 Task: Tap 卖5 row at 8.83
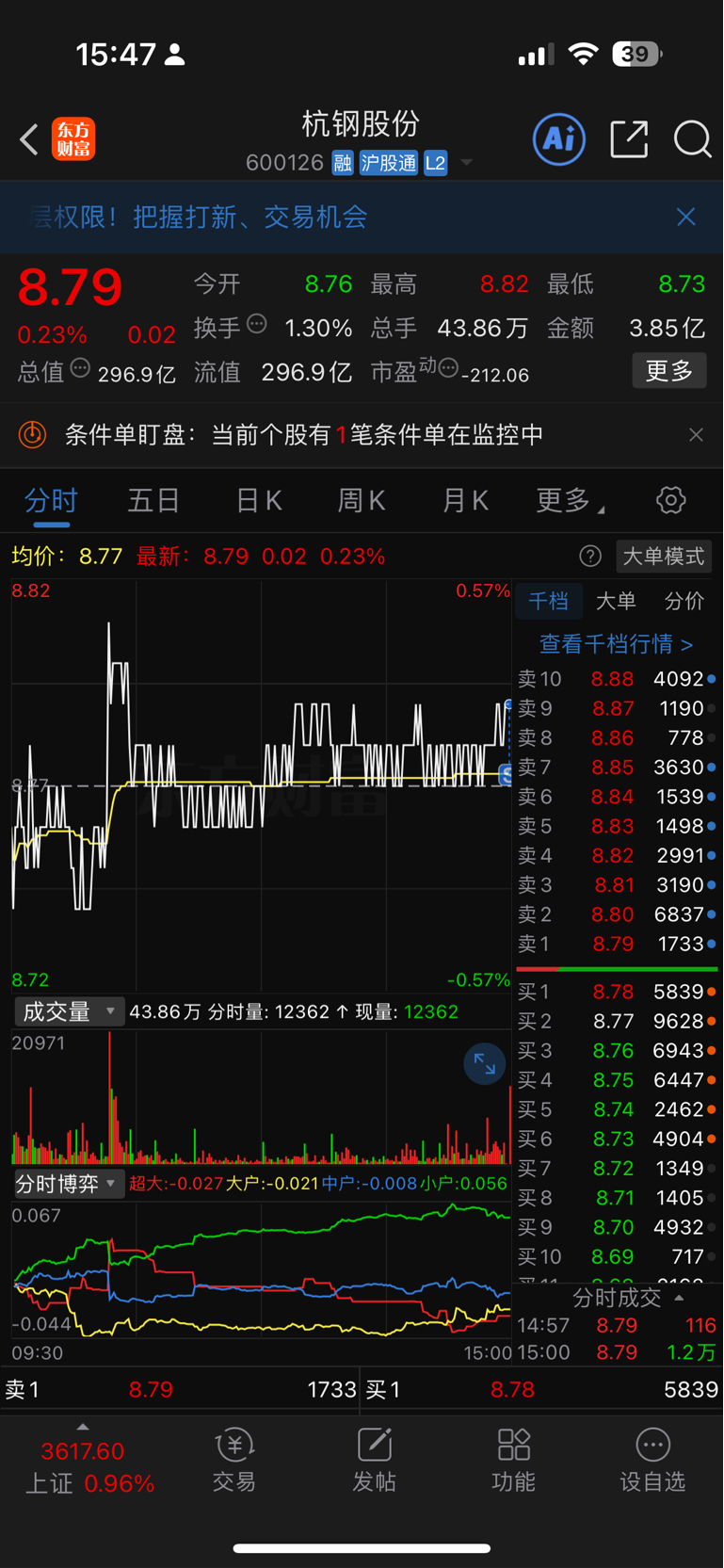616,826
